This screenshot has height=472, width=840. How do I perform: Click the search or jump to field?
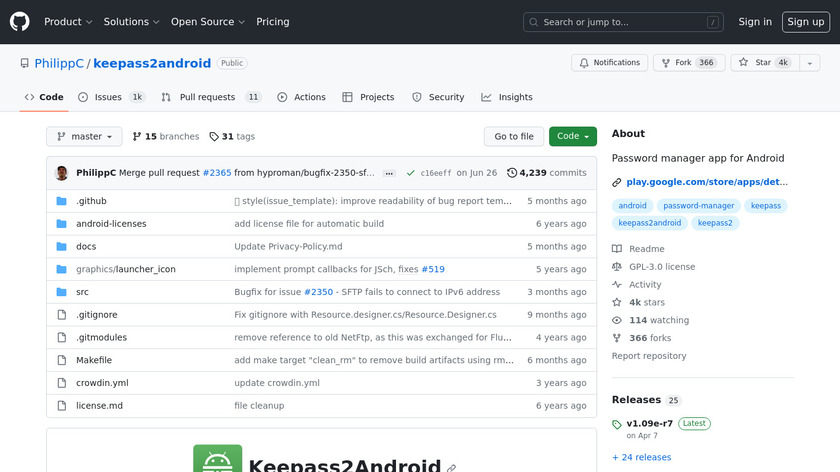coord(623,22)
